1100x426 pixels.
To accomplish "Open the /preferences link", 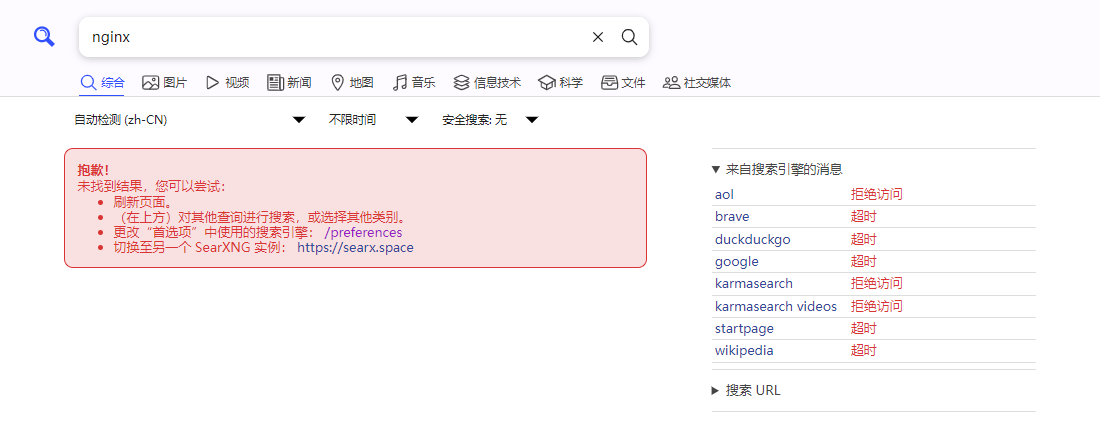I will click(363, 233).
